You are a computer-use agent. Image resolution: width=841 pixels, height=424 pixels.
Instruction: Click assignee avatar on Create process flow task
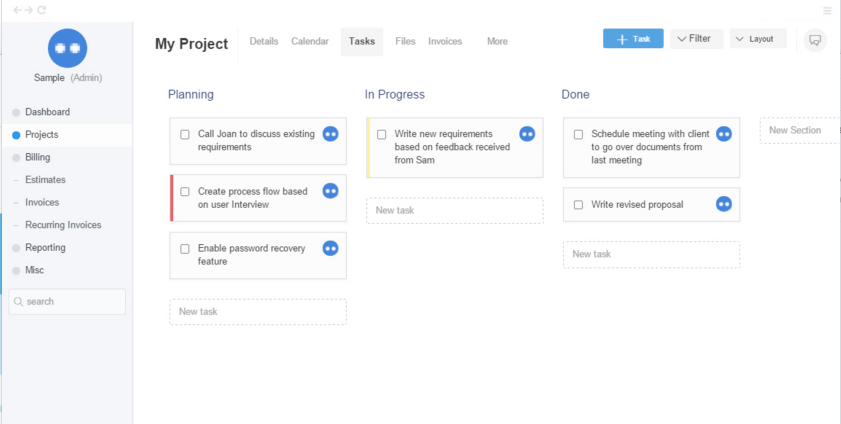click(x=330, y=191)
